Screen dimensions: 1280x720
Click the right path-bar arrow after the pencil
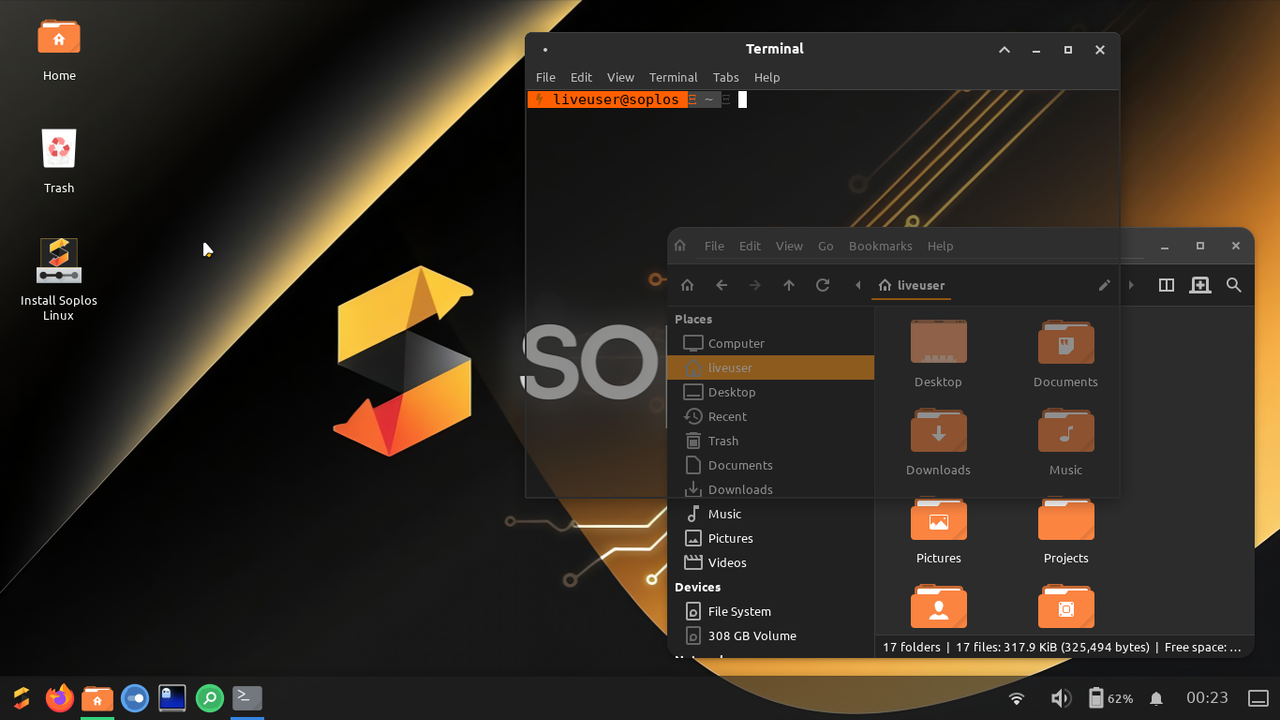tap(1131, 285)
